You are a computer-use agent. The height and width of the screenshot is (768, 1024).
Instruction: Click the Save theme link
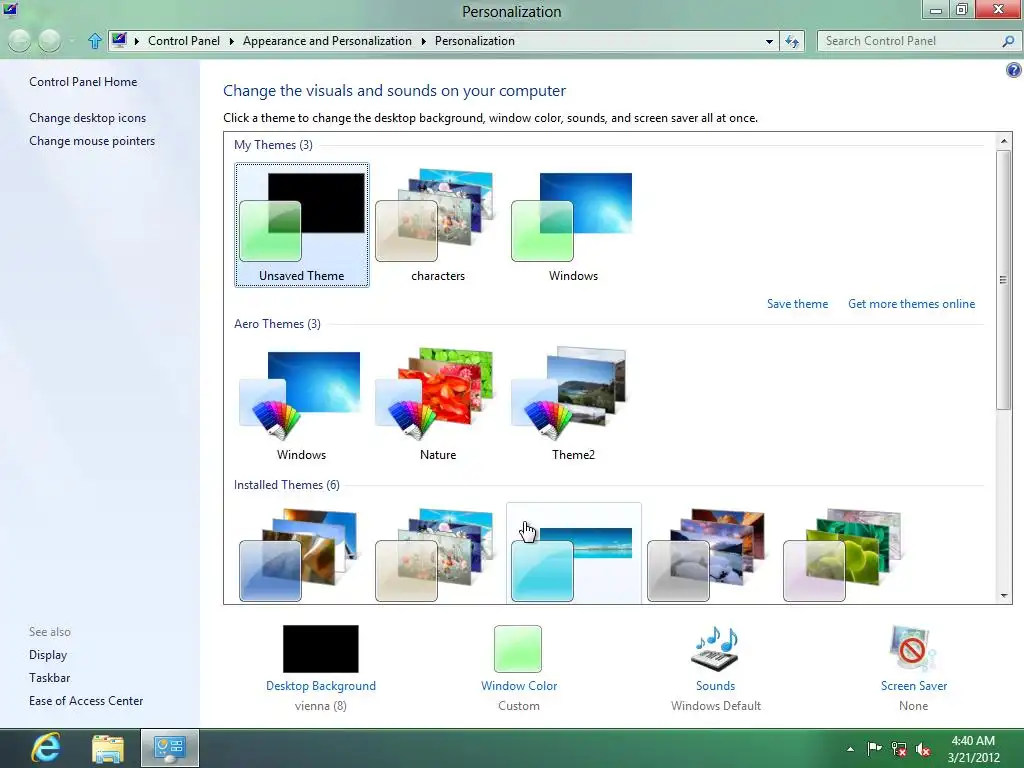click(797, 304)
